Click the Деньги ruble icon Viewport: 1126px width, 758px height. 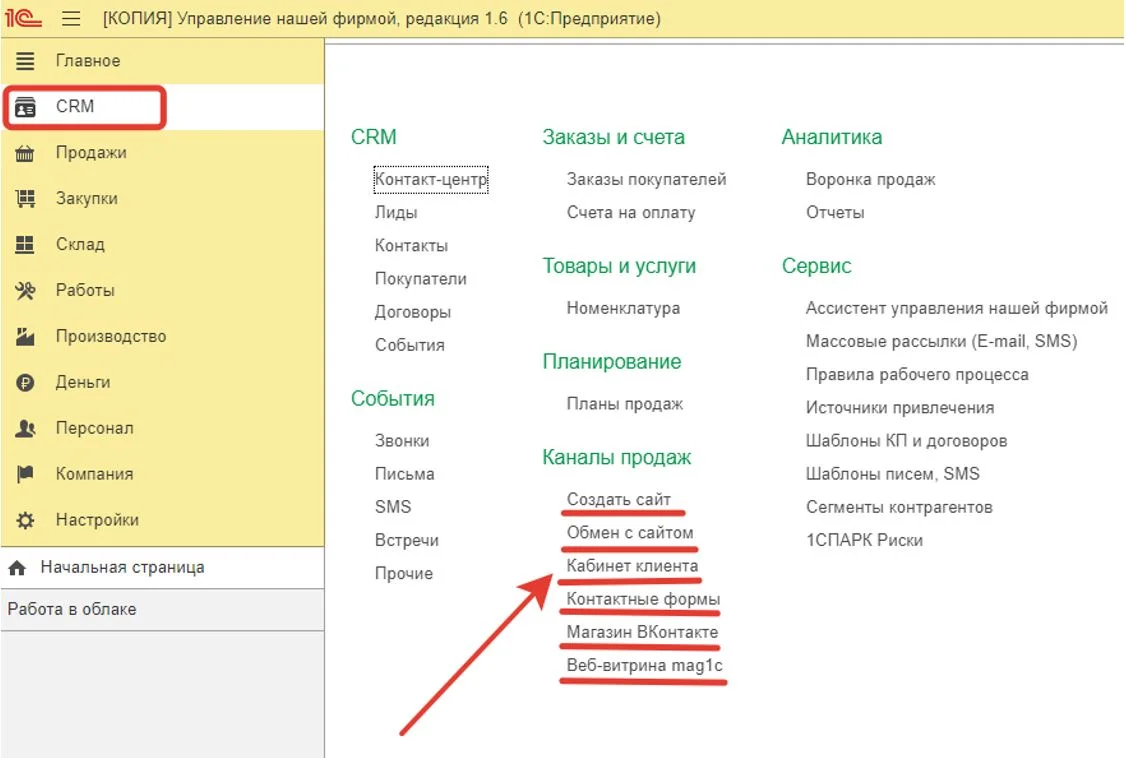(25, 383)
